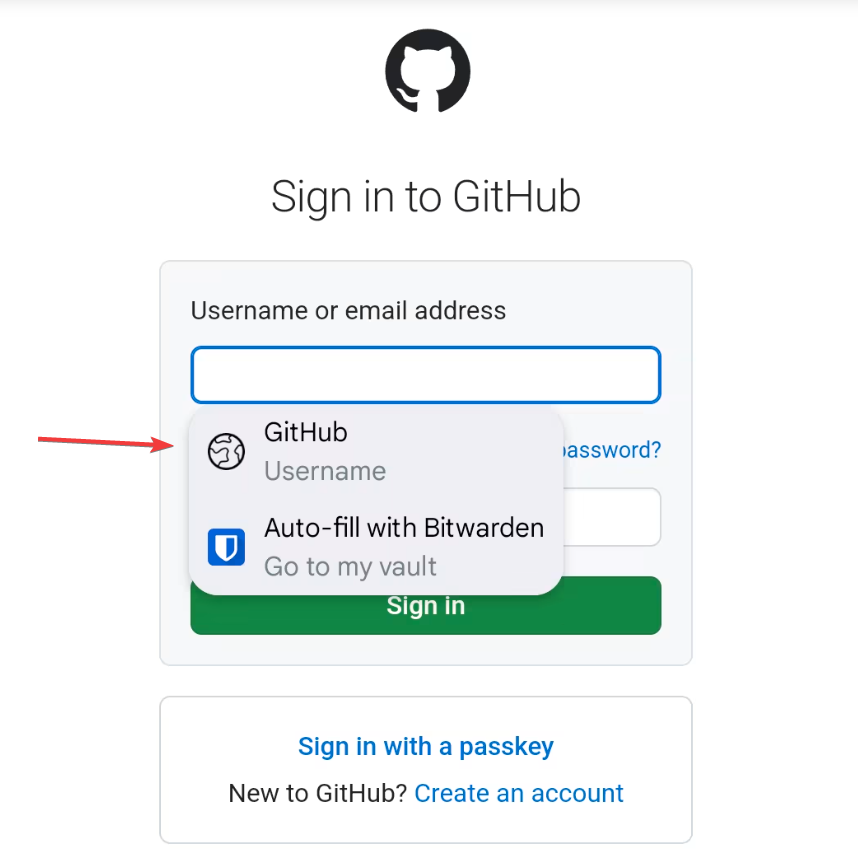Click the GitHub Octocat logo

click(x=427, y=71)
